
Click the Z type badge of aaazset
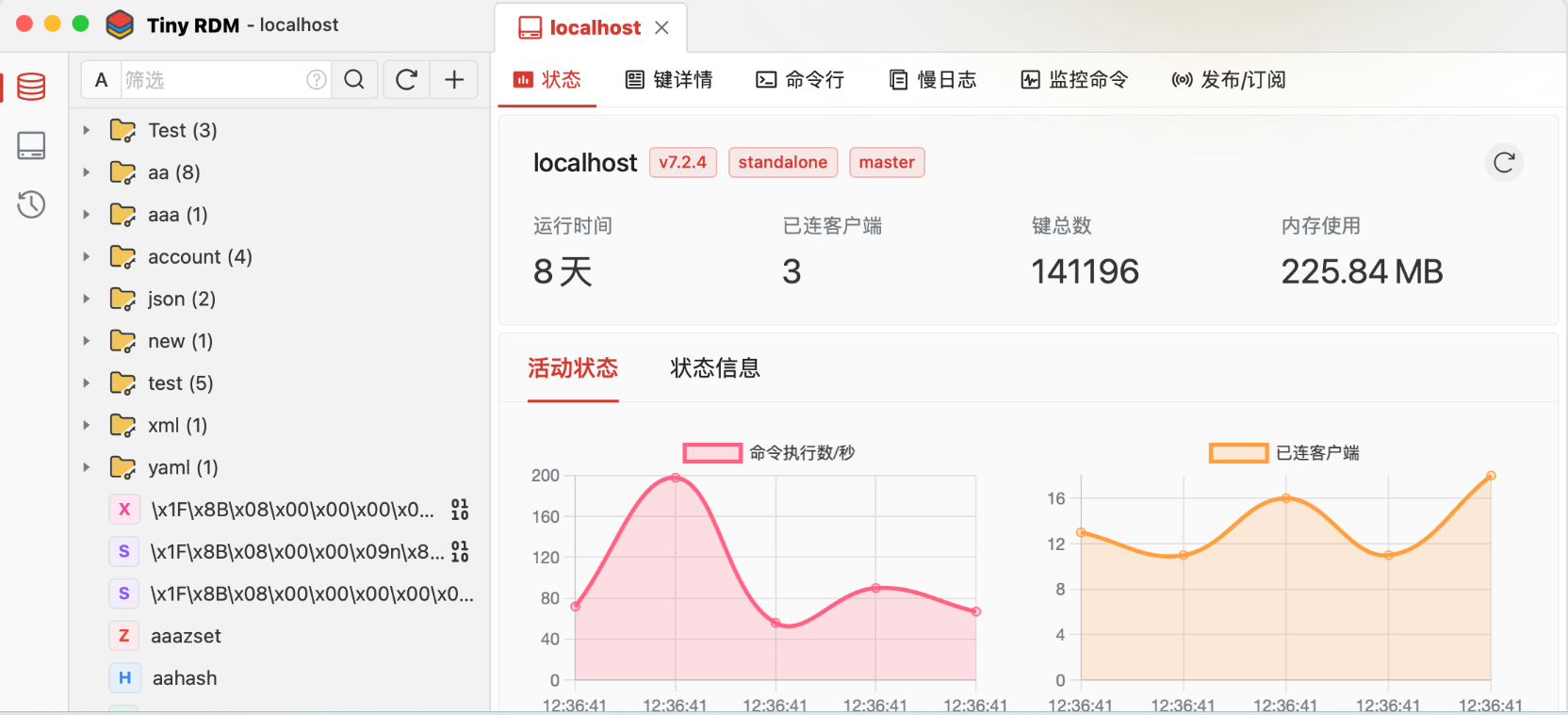[123, 636]
